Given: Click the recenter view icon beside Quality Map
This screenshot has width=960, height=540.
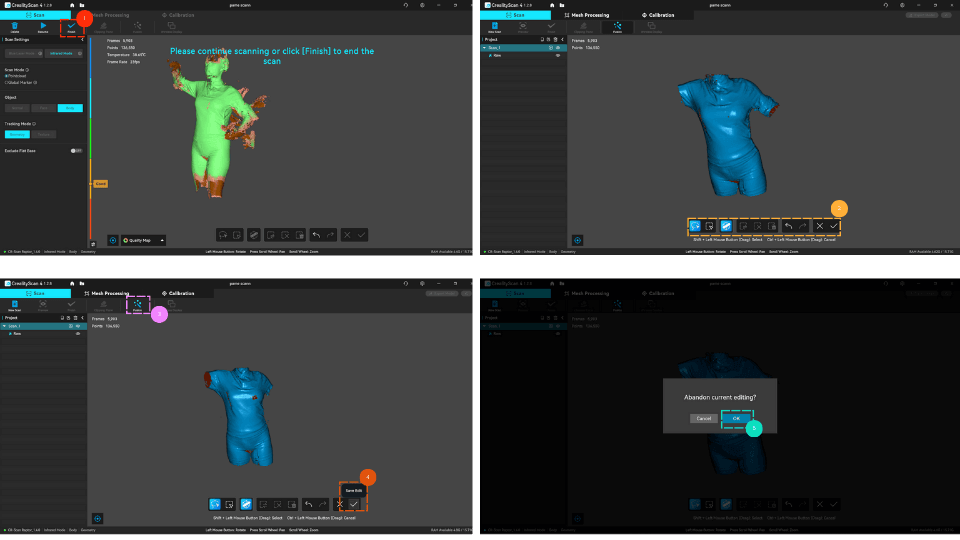Looking at the screenshot, I should click(x=112, y=240).
